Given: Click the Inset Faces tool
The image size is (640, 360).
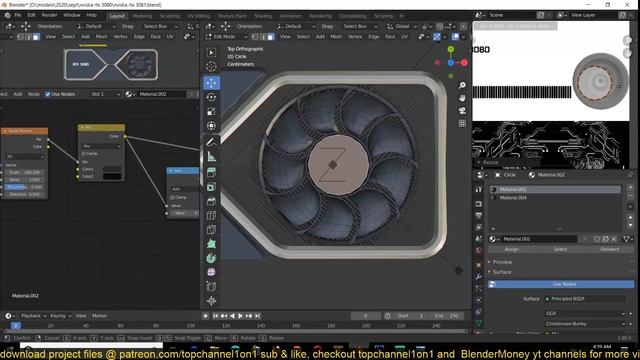Looking at the screenshot, I should tap(211, 187).
